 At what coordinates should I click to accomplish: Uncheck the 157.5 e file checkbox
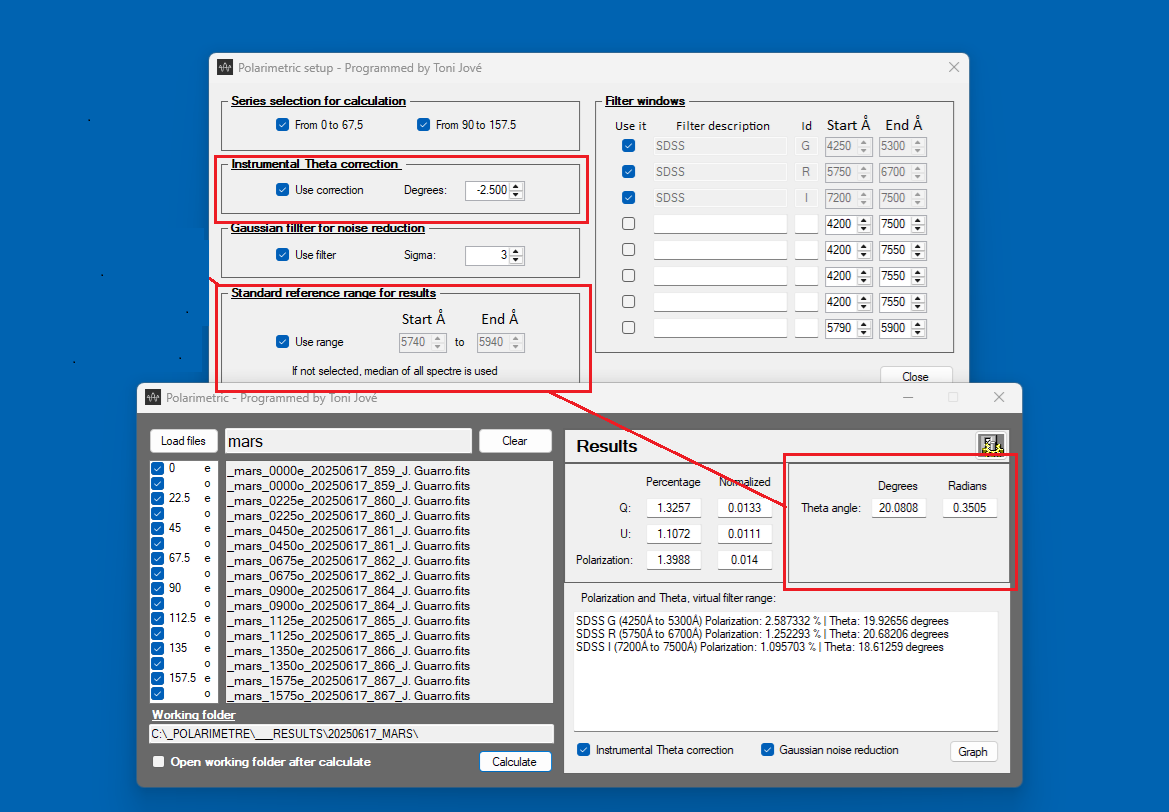(x=157, y=678)
